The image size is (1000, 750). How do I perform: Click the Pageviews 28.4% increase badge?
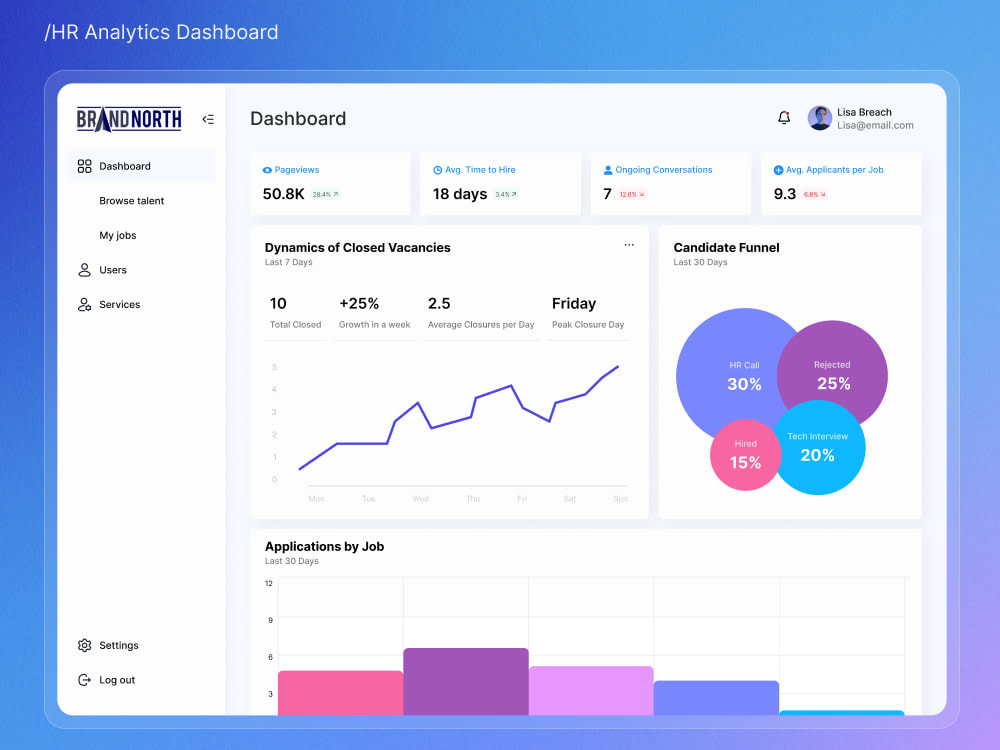(x=325, y=195)
